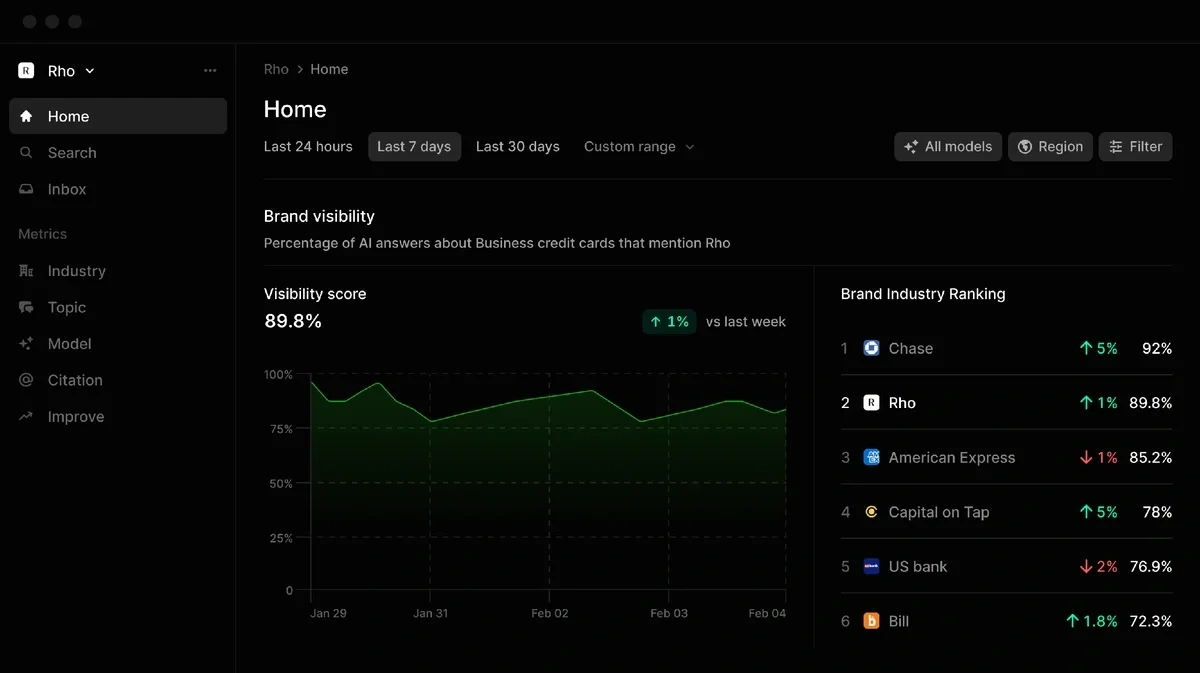
Task: Open the Region selector
Action: (1050, 146)
